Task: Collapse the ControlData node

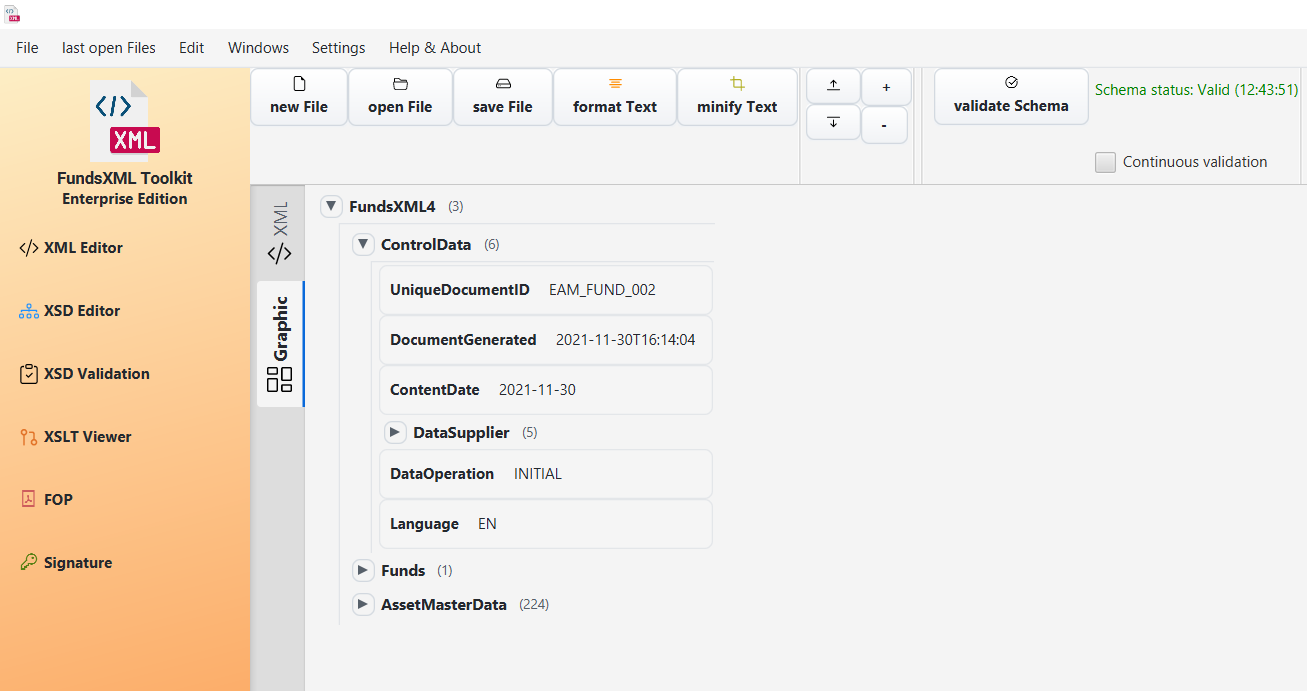Action: pyautogui.click(x=363, y=244)
